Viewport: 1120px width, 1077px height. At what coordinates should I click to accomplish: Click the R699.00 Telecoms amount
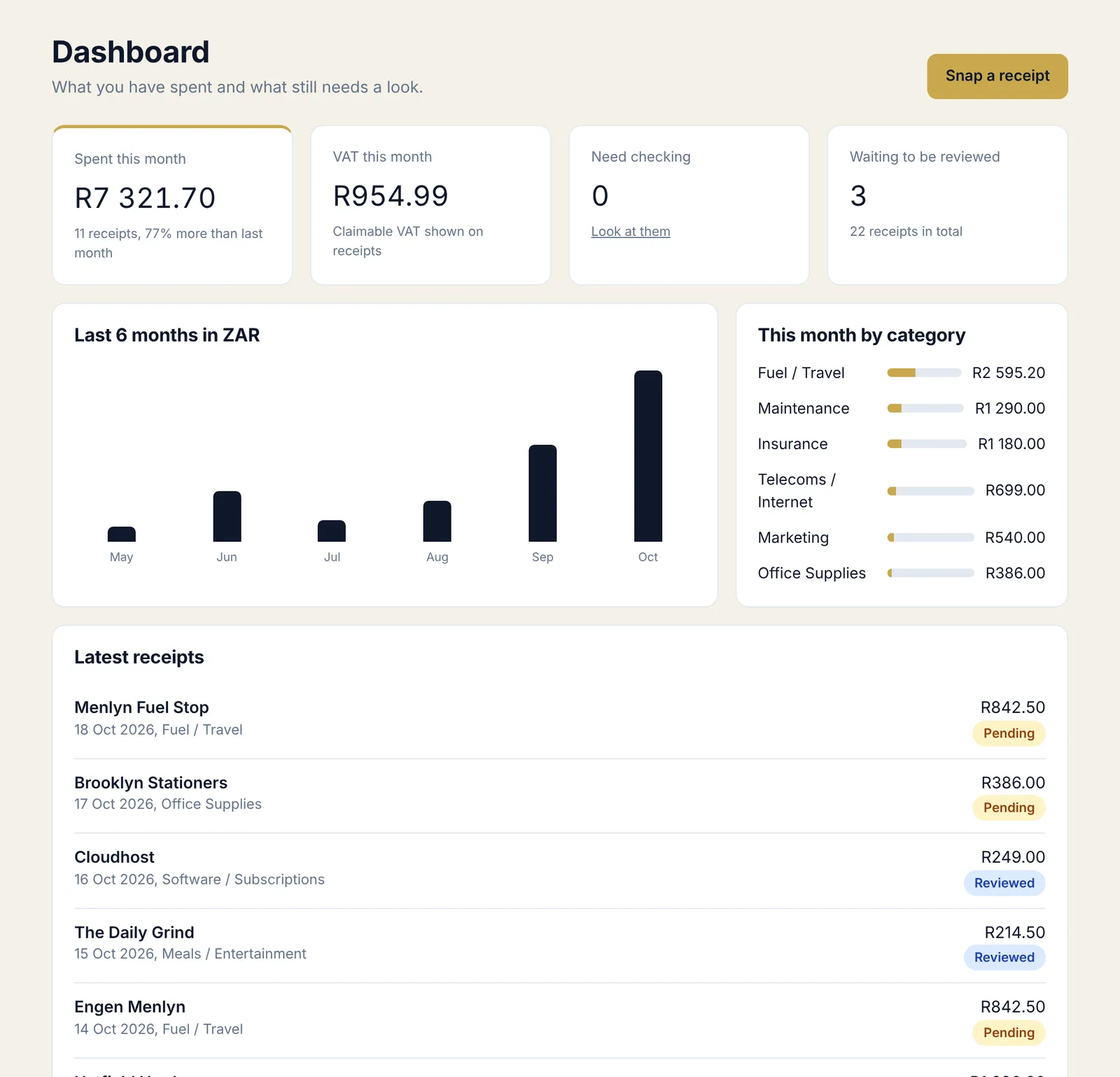[x=1015, y=490]
